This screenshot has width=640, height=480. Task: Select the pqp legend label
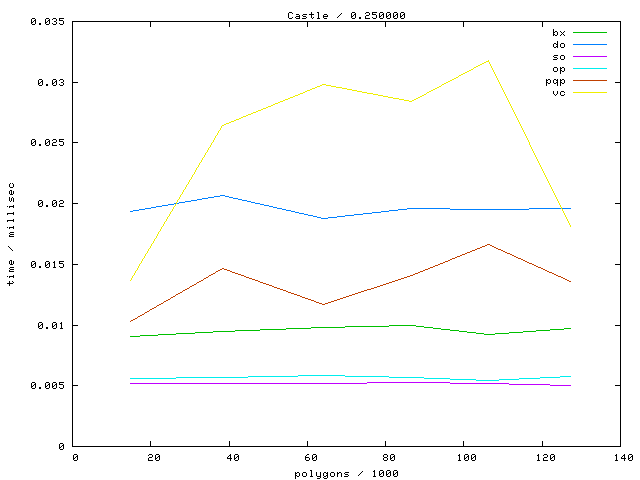(x=555, y=81)
